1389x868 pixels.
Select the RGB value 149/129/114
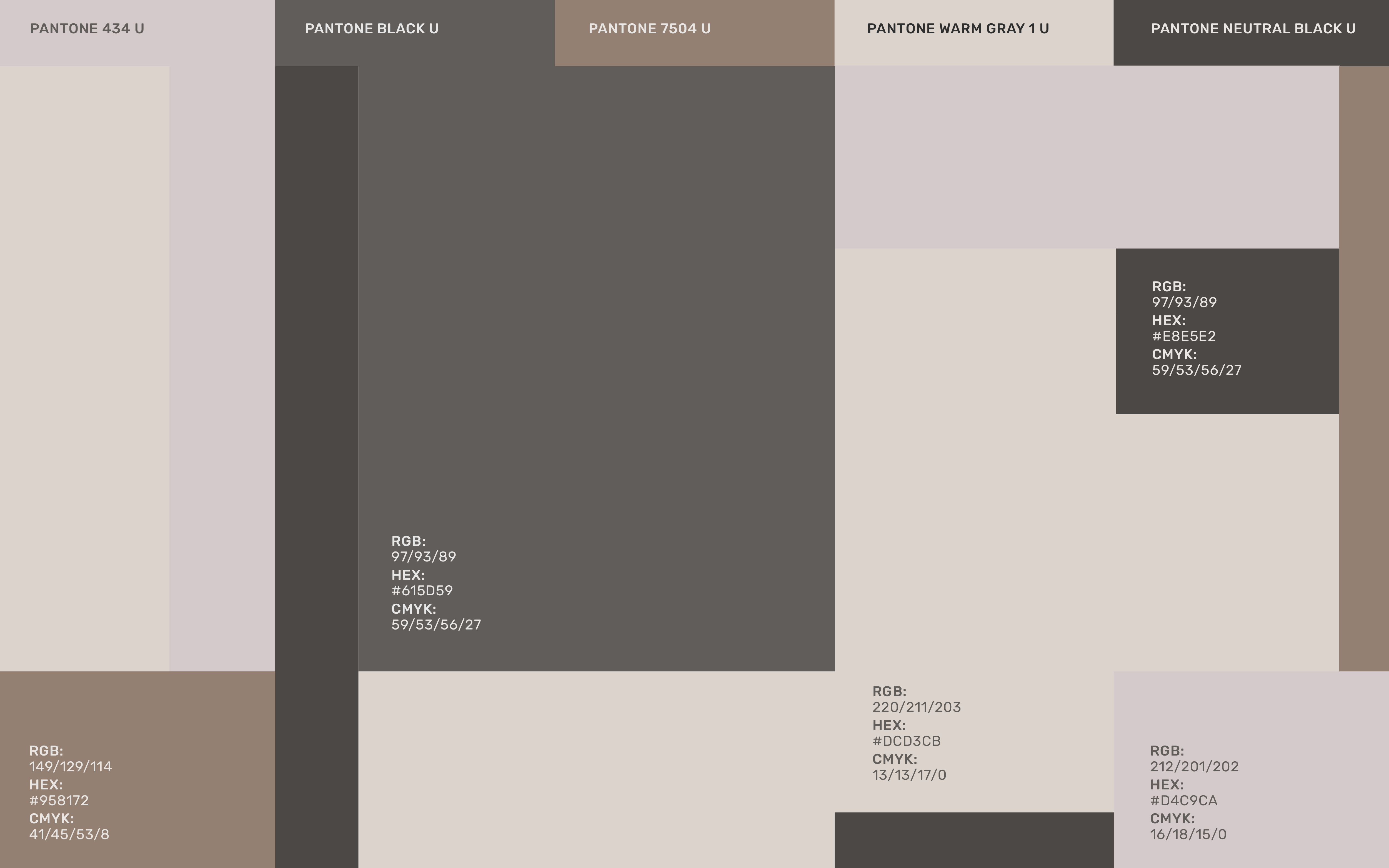tap(71, 766)
